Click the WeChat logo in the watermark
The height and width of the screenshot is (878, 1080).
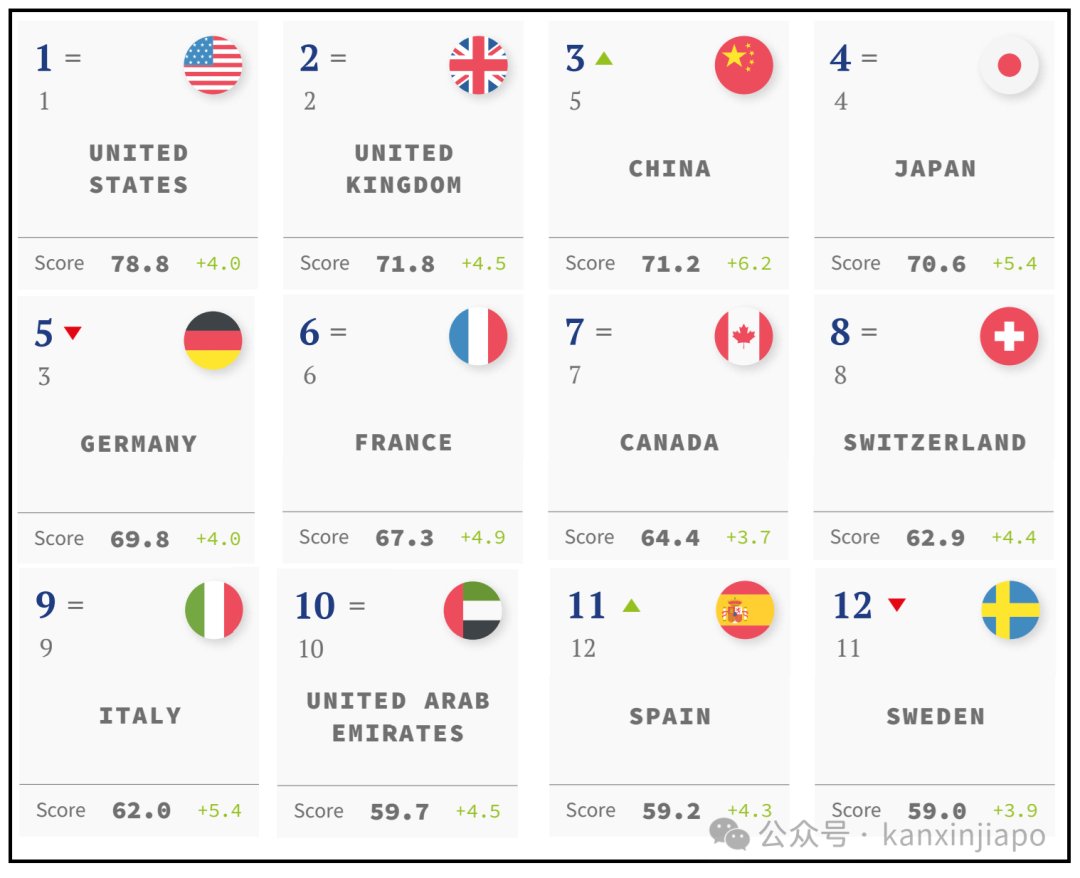coord(729,833)
